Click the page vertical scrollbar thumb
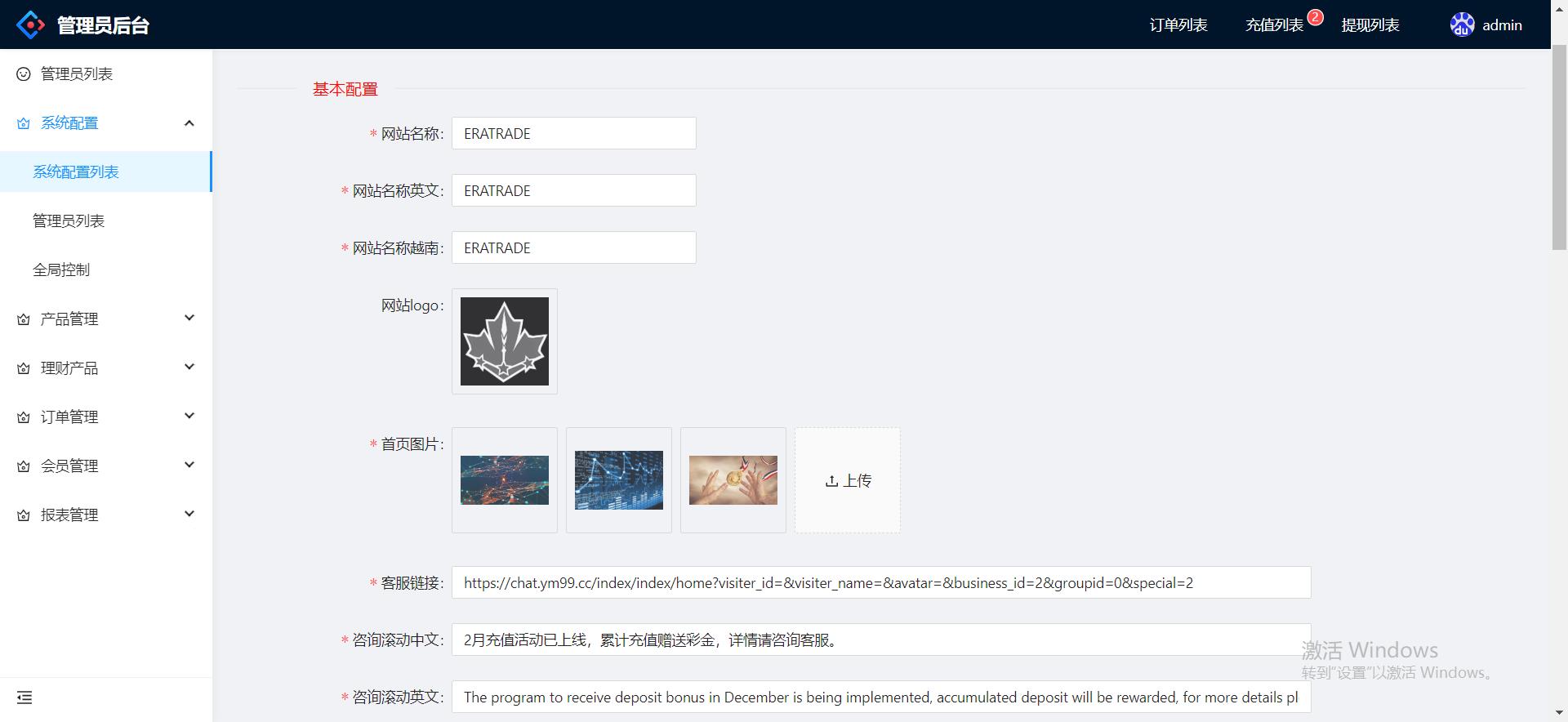 1559,147
